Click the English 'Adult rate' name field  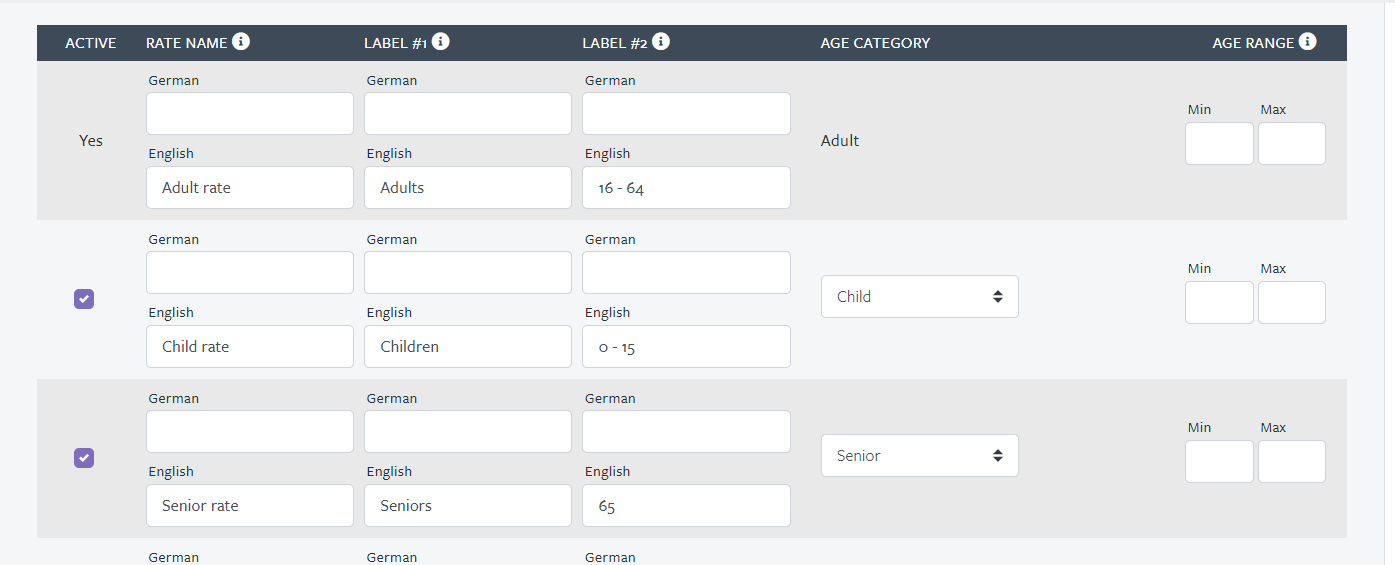(250, 188)
